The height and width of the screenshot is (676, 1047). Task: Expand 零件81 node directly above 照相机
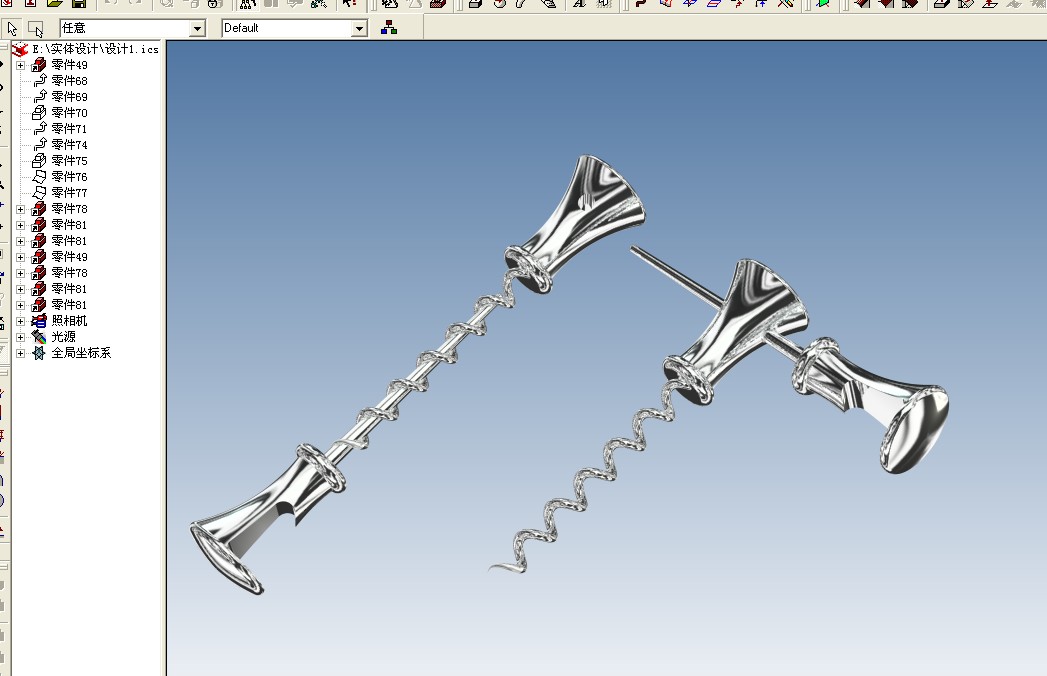(21, 305)
